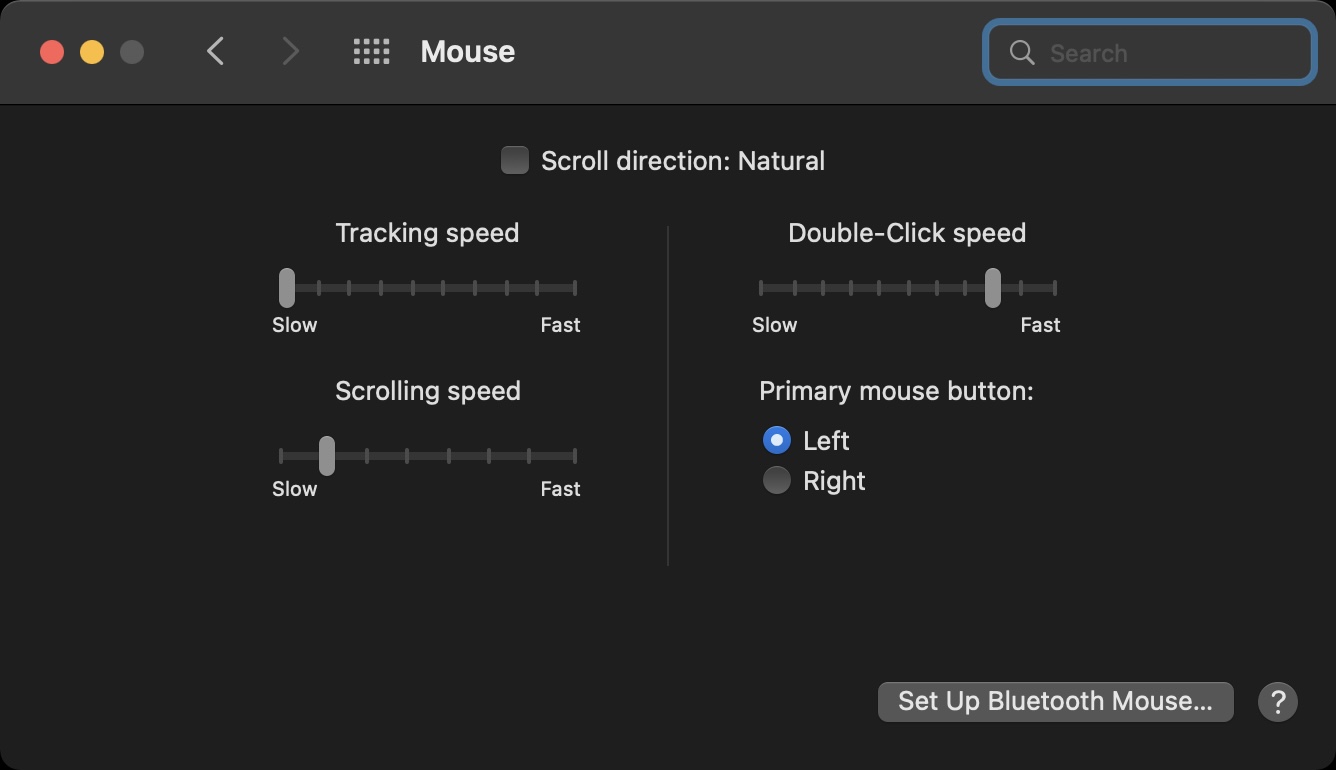Enable Scroll direction: Natural checkbox
The width and height of the screenshot is (1336, 770).
pos(515,160)
